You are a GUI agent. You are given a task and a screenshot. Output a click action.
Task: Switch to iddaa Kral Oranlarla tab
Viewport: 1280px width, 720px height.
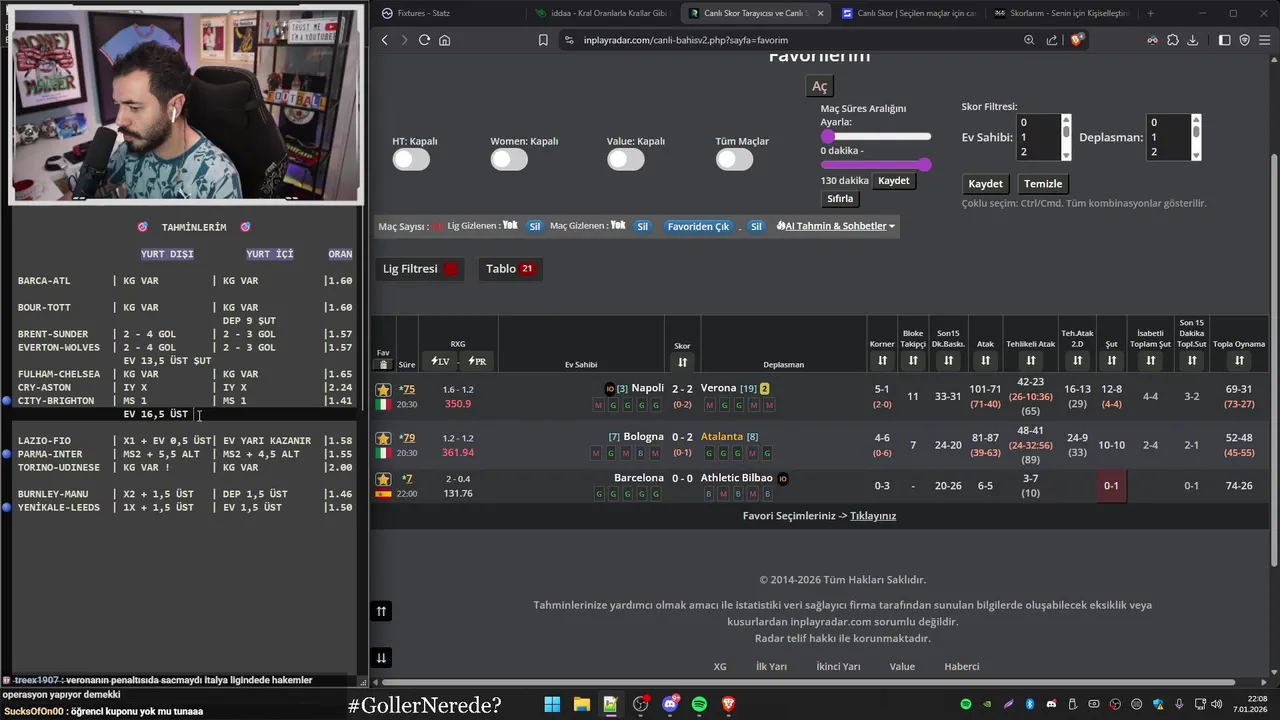(x=600, y=13)
